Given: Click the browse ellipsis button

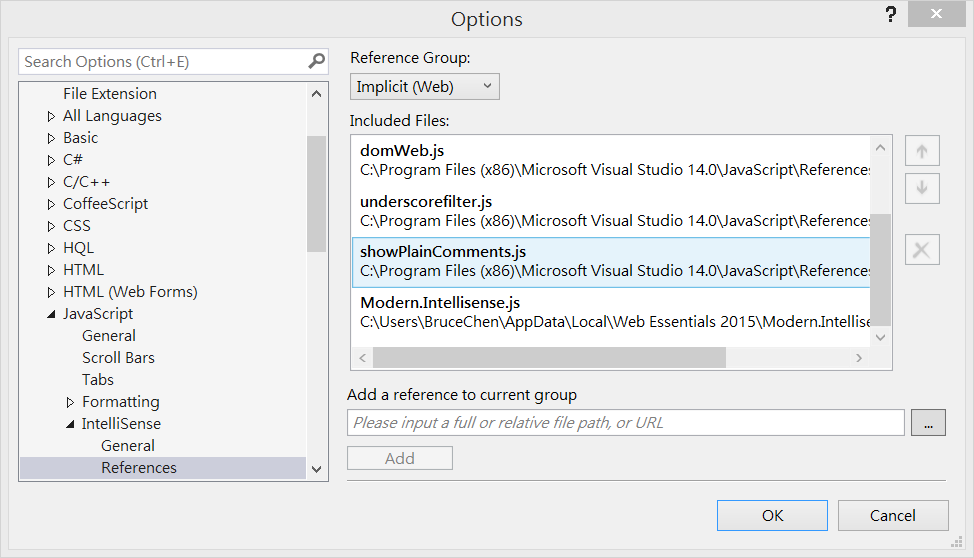Looking at the screenshot, I should click(928, 424).
